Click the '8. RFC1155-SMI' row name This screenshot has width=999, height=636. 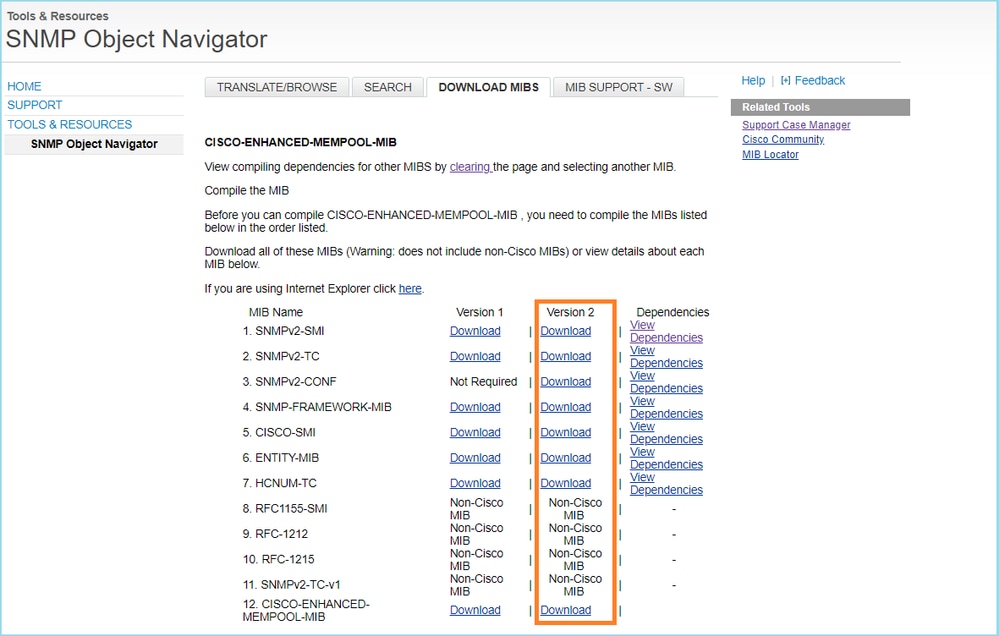pos(285,509)
